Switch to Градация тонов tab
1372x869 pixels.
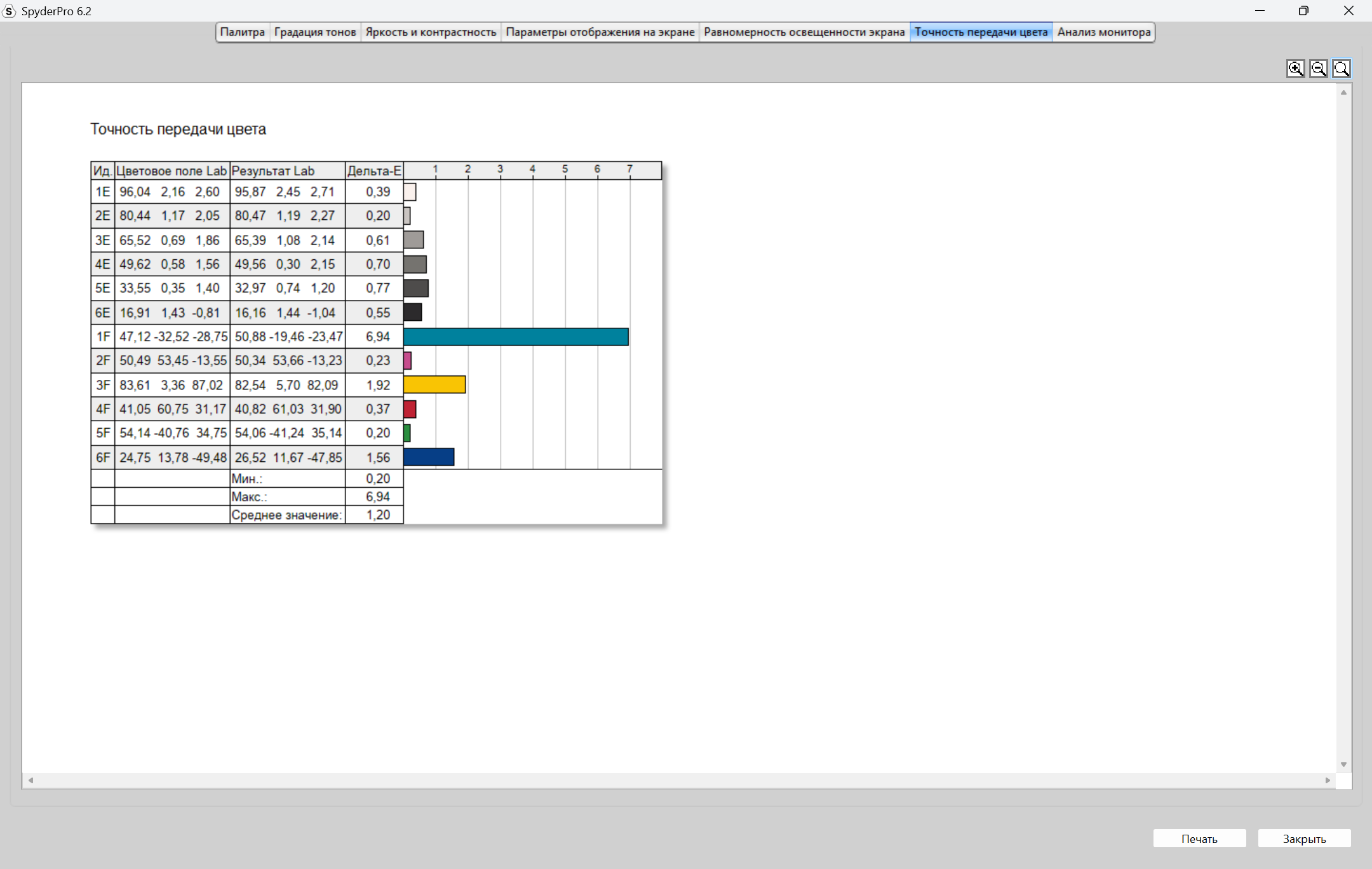click(x=314, y=32)
